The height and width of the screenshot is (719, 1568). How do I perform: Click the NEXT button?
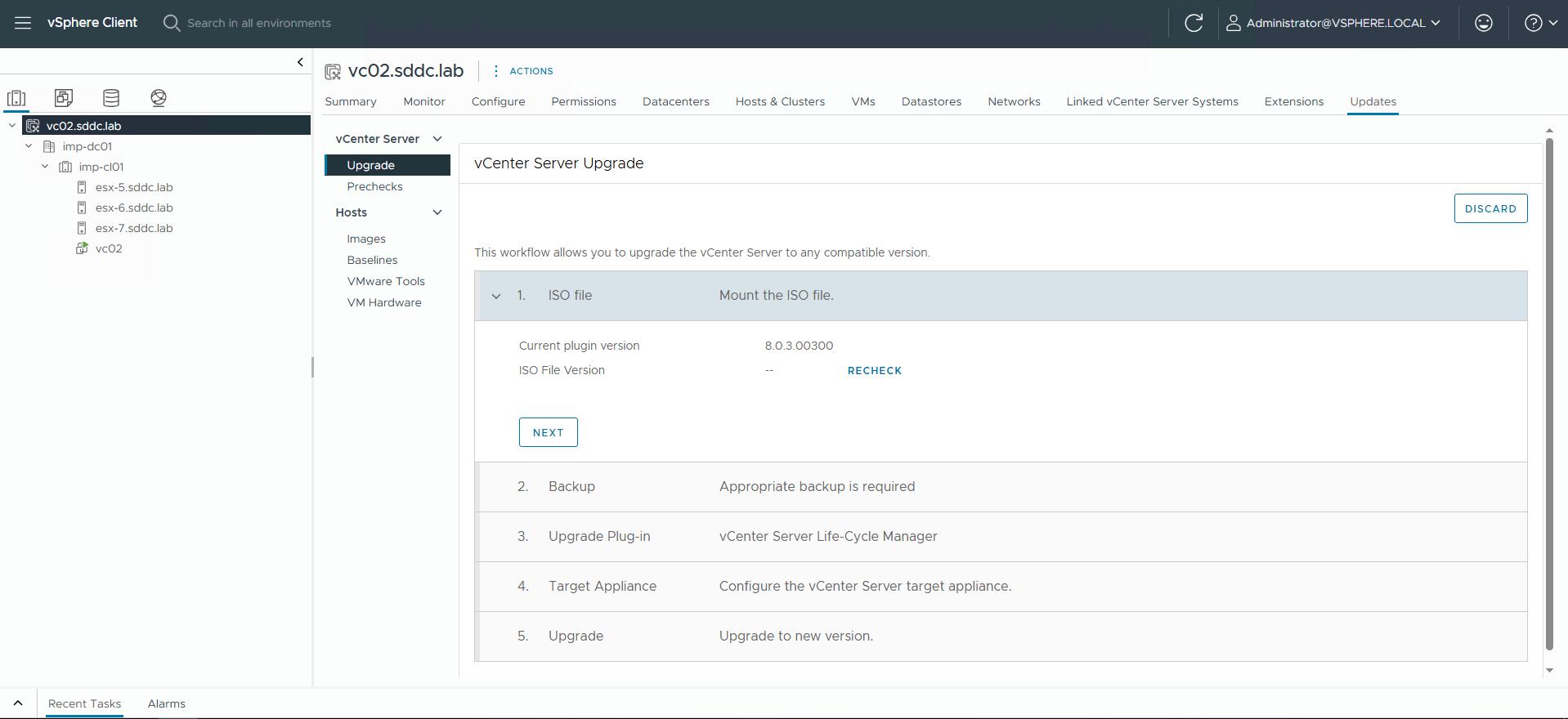coord(548,432)
